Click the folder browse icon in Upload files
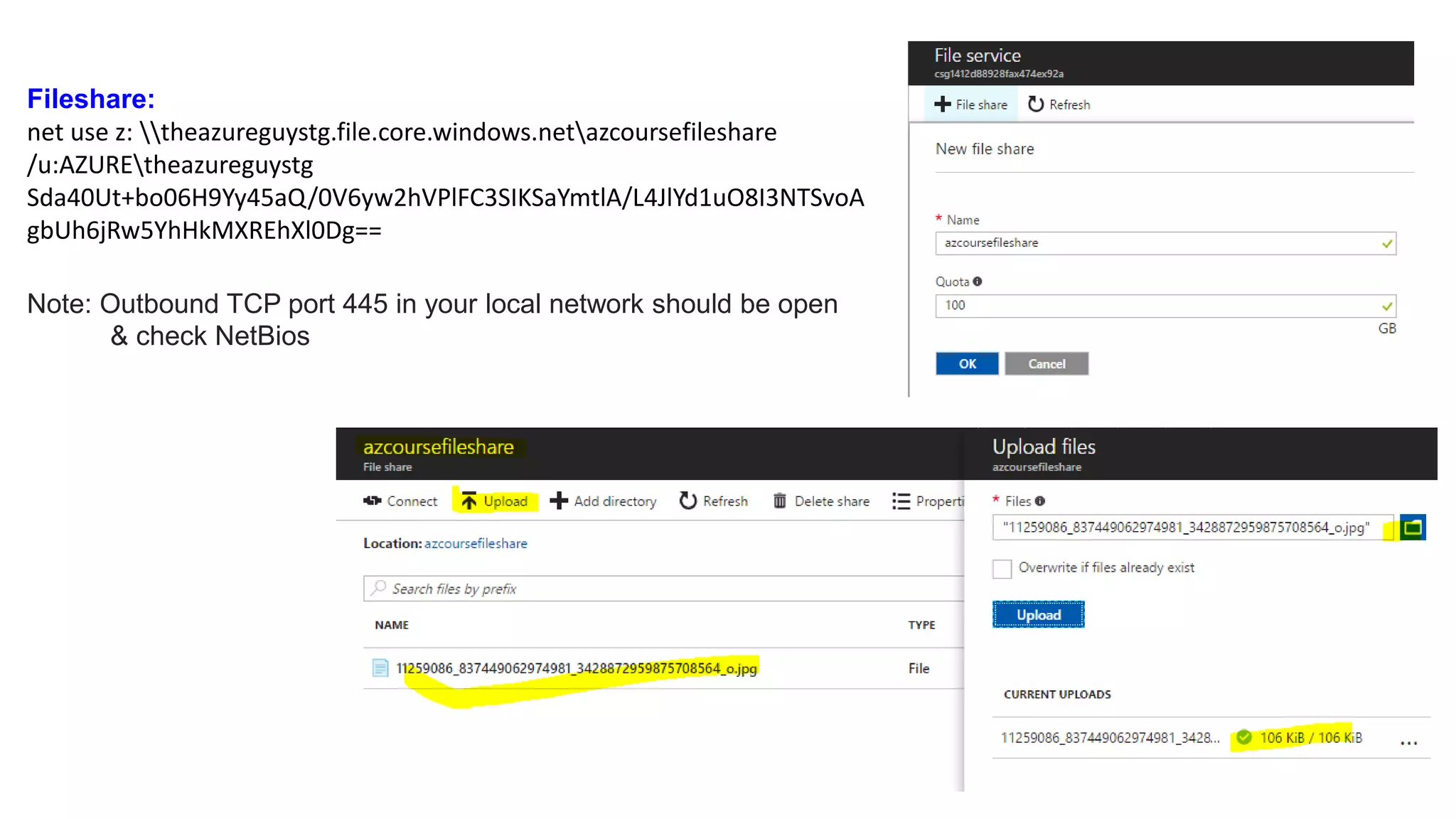Image resolution: width=1456 pixels, height=819 pixels. pos(1413,528)
